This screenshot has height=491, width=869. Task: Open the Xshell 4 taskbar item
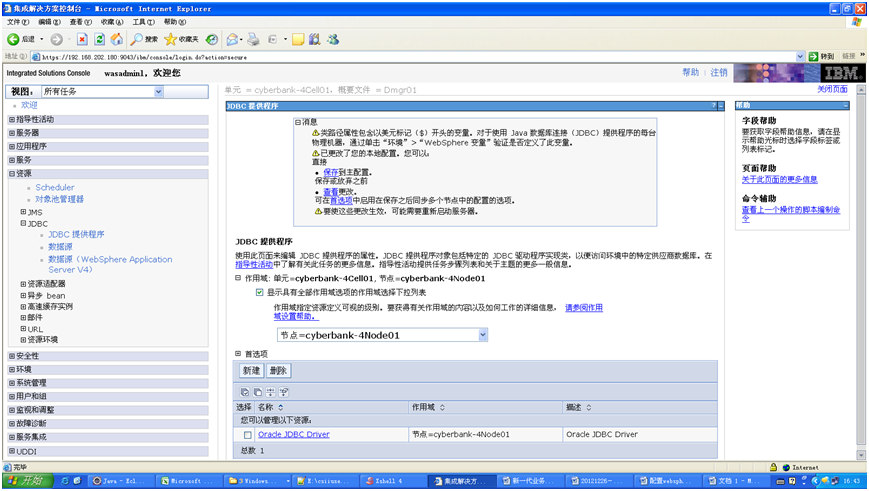pyautogui.click(x=393, y=481)
